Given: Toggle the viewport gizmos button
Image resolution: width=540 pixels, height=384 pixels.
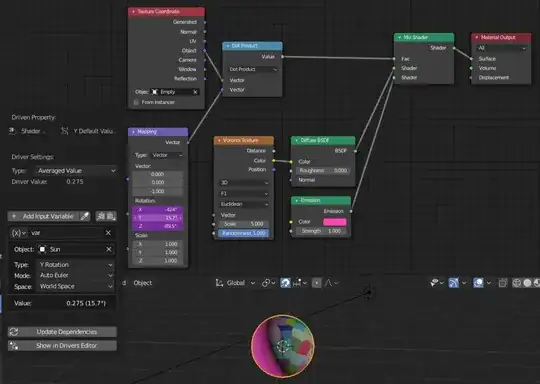Looking at the screenshot, I should pyautogui.click(x=454, y=283).
